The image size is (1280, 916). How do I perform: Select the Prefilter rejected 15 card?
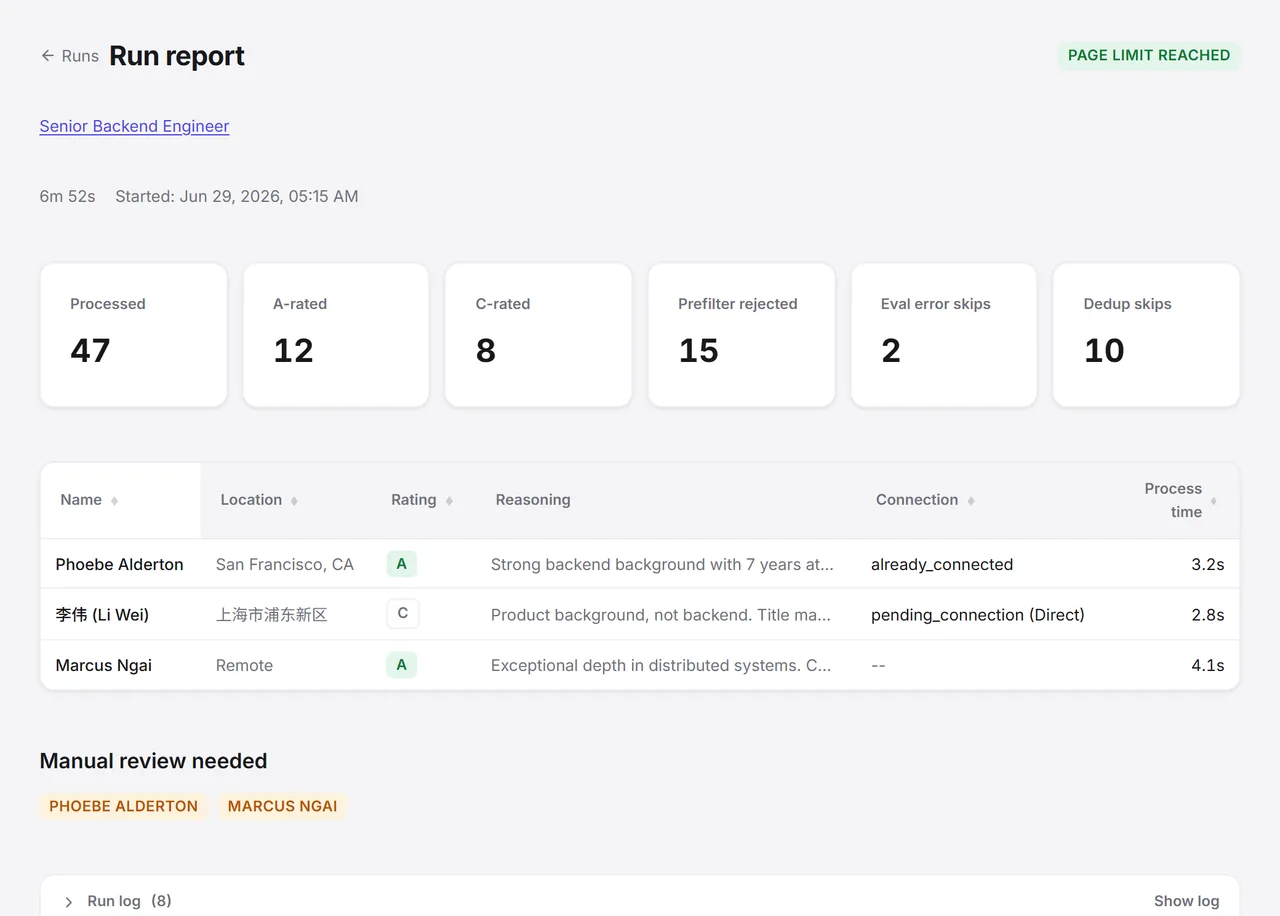click(x=741, y=335)
